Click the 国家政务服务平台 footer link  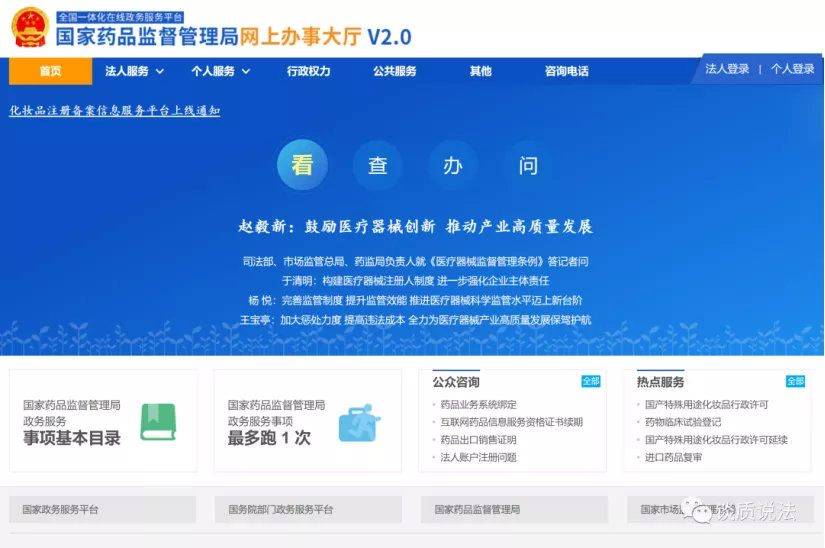[x=61, y=510]
